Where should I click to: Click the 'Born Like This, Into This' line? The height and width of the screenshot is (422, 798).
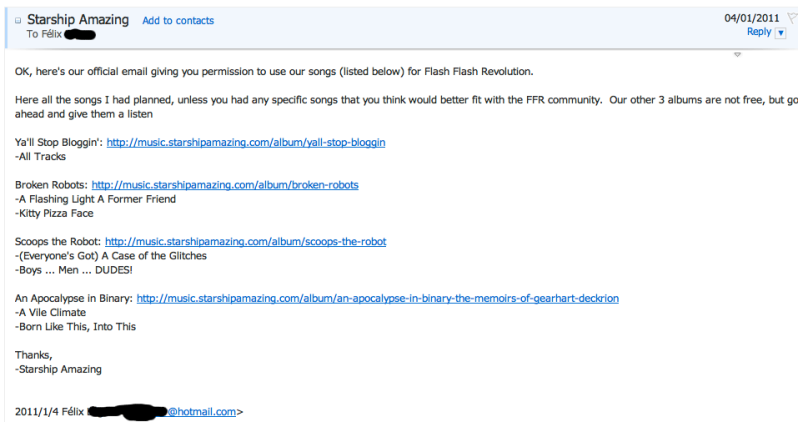coord(75,326)
